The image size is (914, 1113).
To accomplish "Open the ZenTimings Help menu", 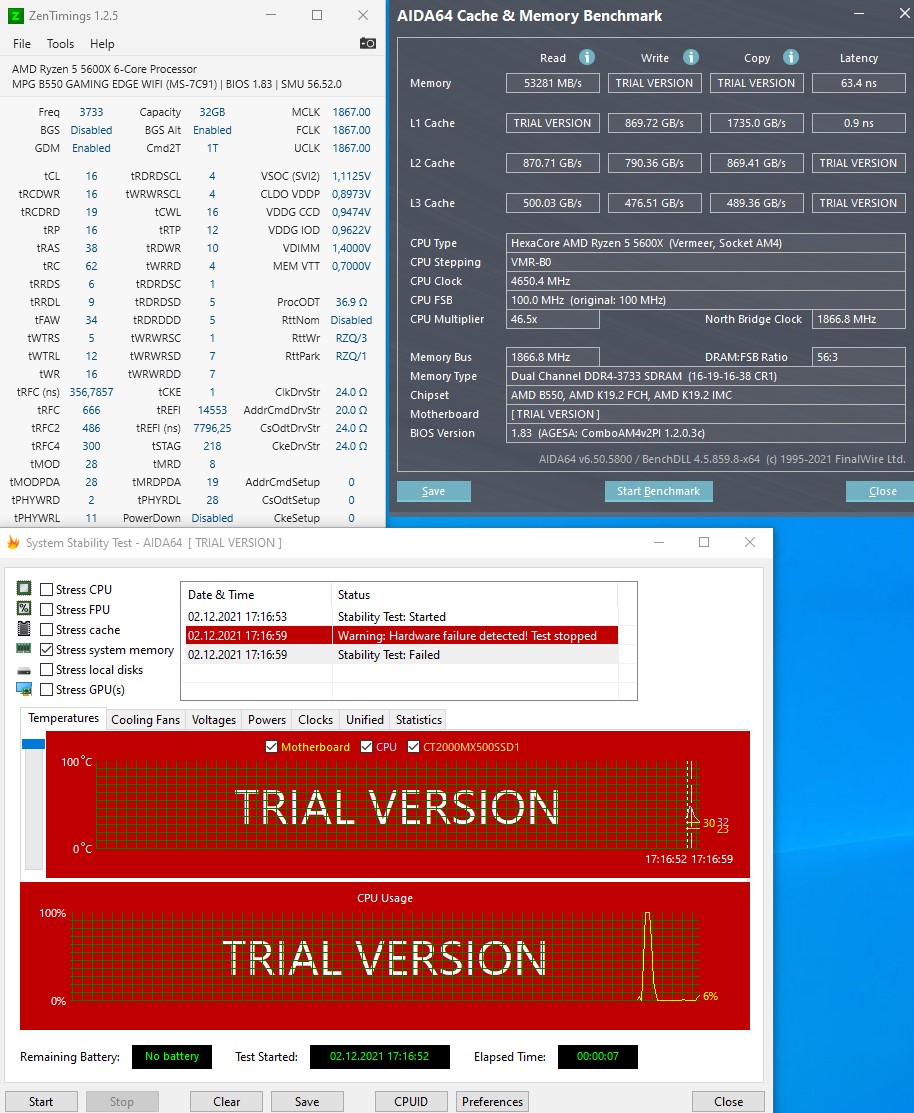I will 102,44.
